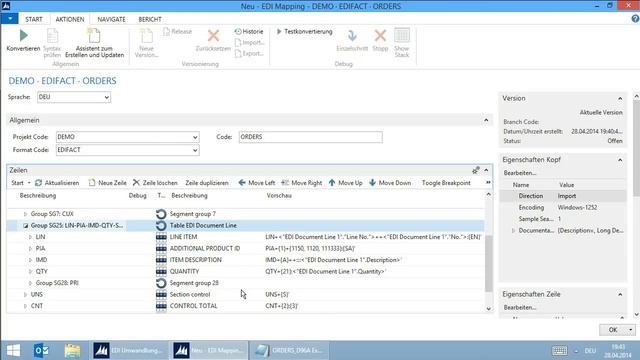Viewport: 640px width, 360px height.
Task: Click the Konvertieren play icon
Action: point(24,36)
